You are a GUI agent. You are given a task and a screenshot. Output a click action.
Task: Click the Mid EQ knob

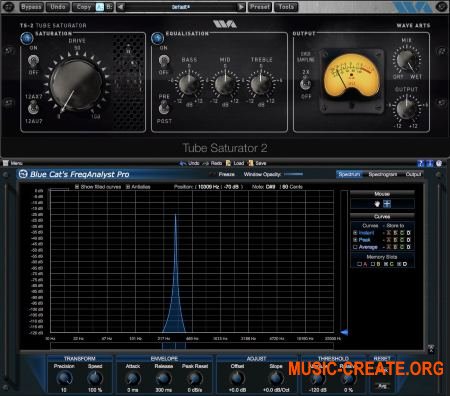pos(225,84)
